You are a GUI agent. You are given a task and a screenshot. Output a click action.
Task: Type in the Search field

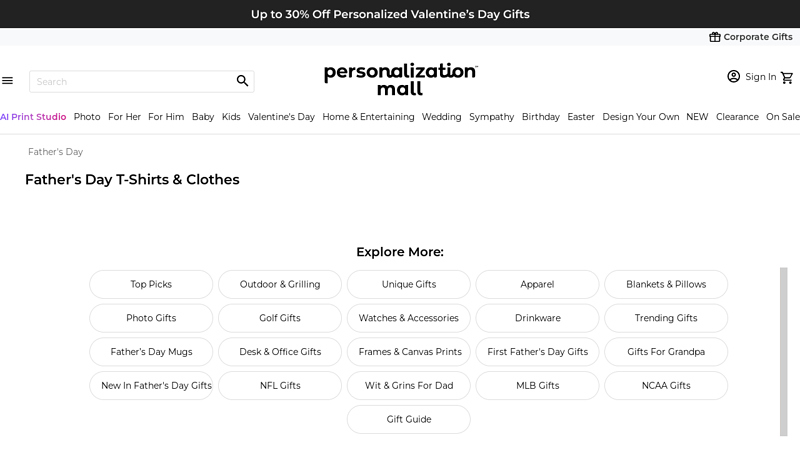pos(130,81)
